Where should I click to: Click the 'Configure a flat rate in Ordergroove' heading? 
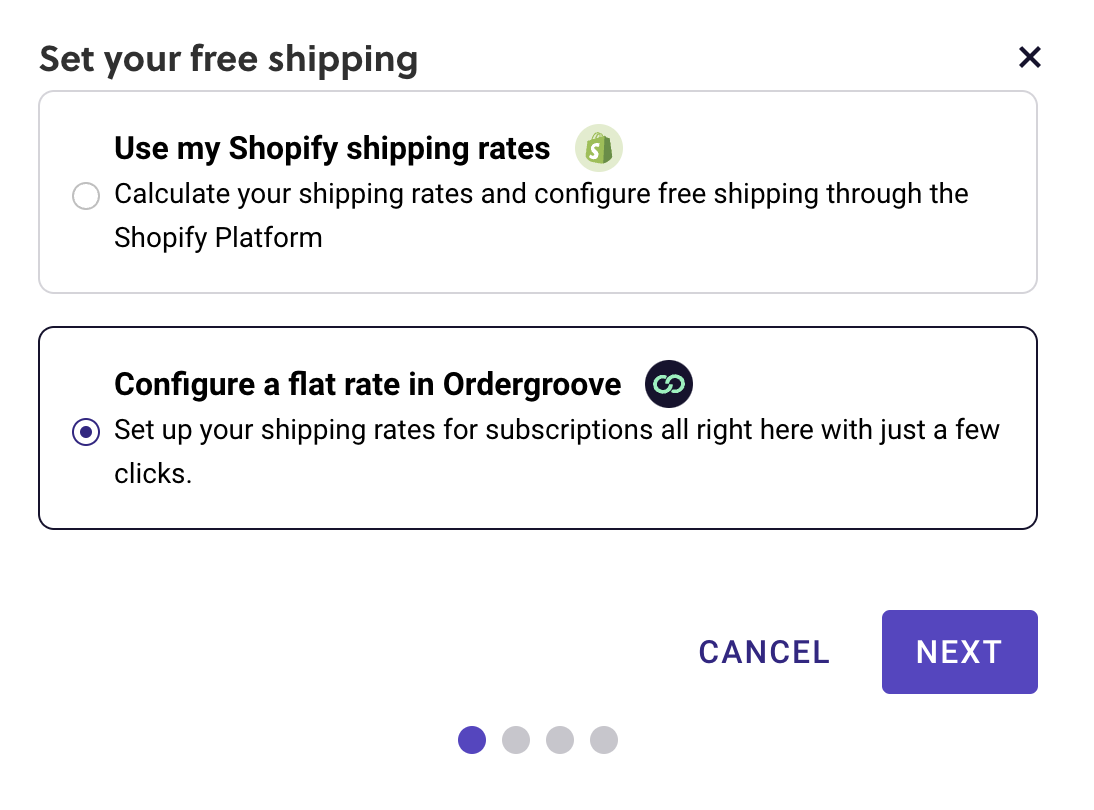point(367,385)
